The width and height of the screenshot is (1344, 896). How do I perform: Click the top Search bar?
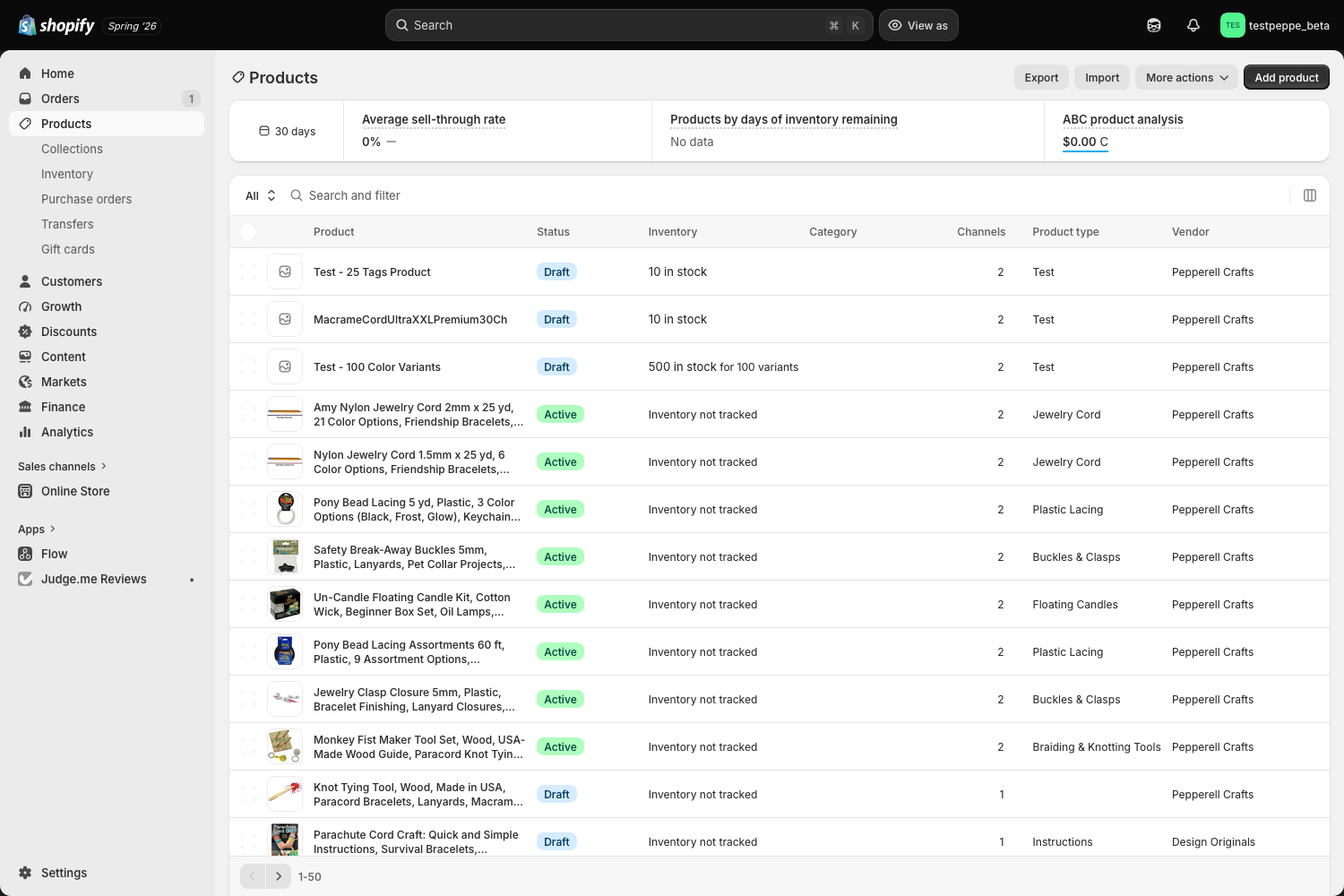click(x=629, y=25)
